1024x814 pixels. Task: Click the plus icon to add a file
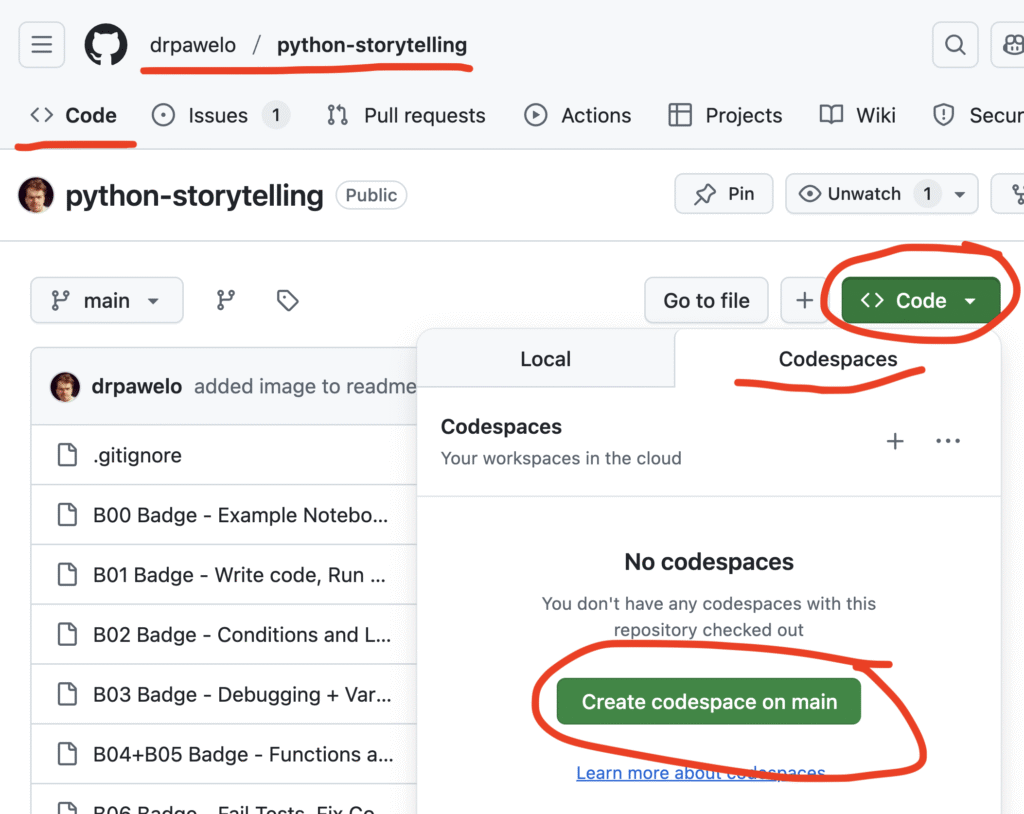[805, 300]
